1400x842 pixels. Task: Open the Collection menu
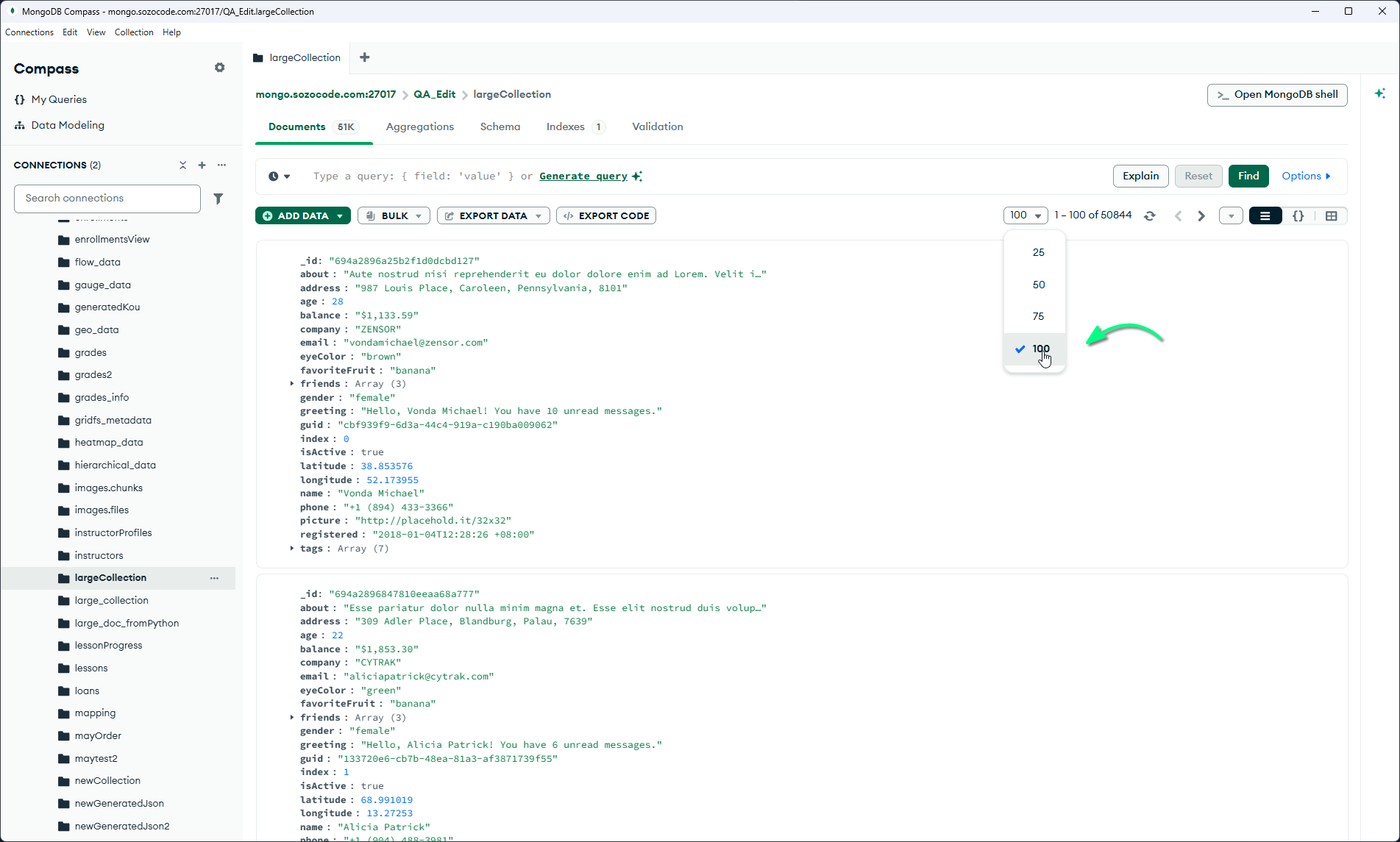(x=134, y=32)
